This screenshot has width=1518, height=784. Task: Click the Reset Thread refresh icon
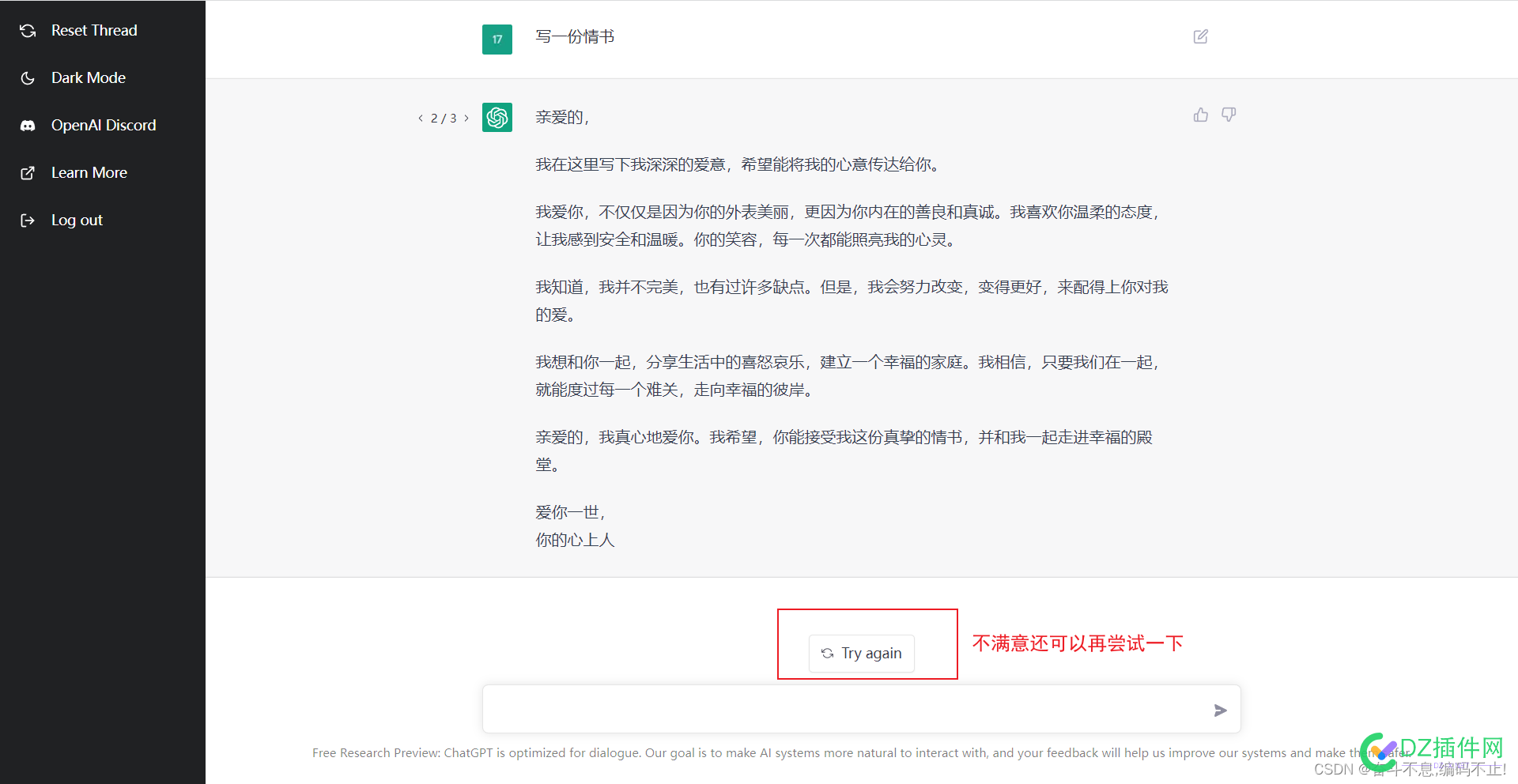pyautogui.click(x=28, y=31)
